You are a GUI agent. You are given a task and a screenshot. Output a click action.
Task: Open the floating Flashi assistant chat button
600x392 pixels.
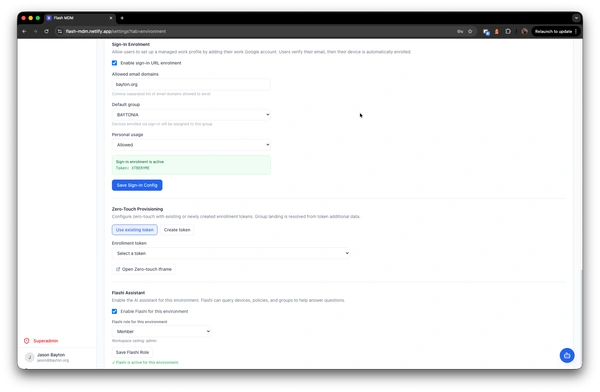click(x=567, y=355)
